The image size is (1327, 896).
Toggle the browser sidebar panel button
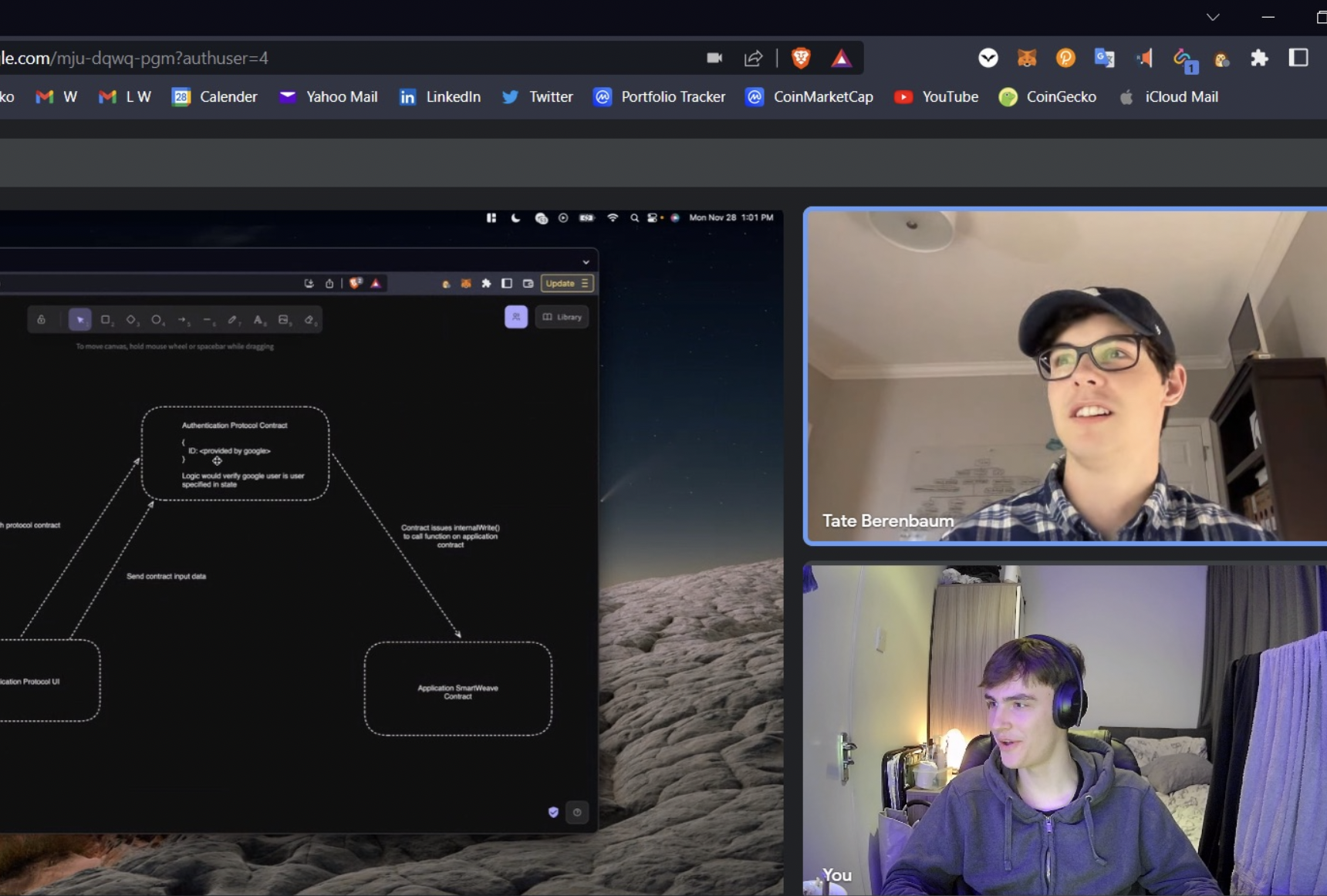1298,59
